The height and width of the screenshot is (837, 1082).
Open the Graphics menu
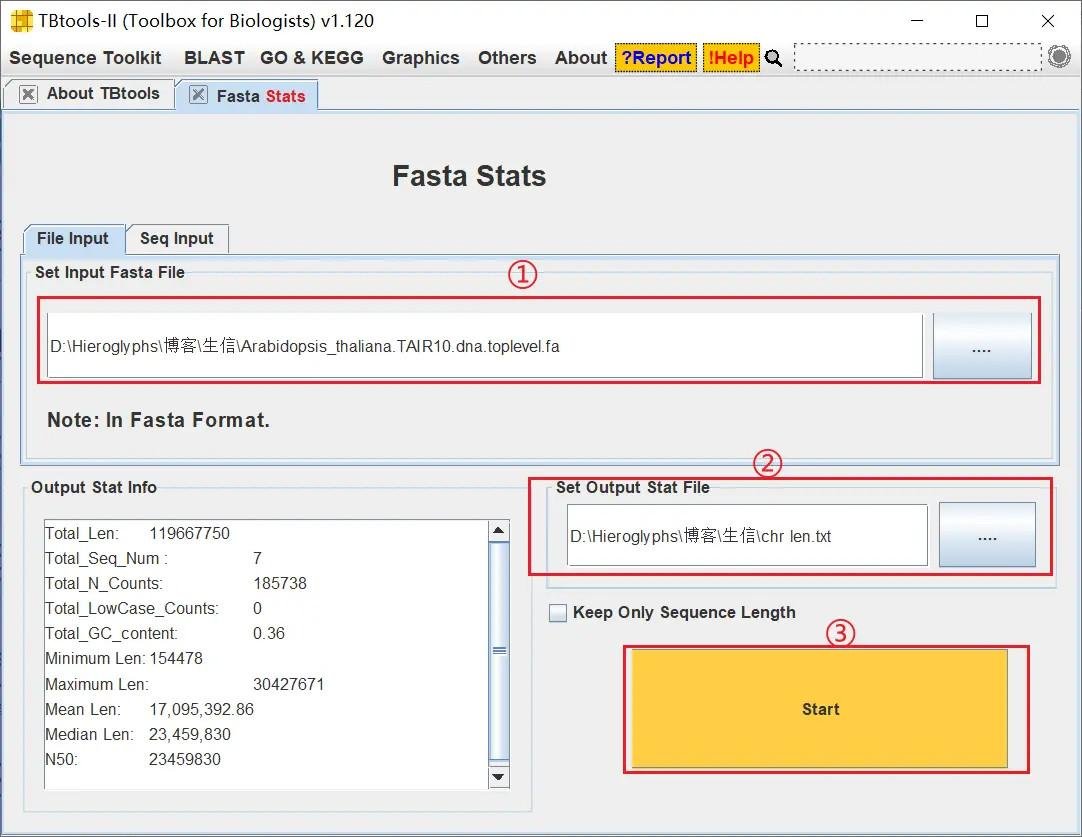[x=421, y=58]
